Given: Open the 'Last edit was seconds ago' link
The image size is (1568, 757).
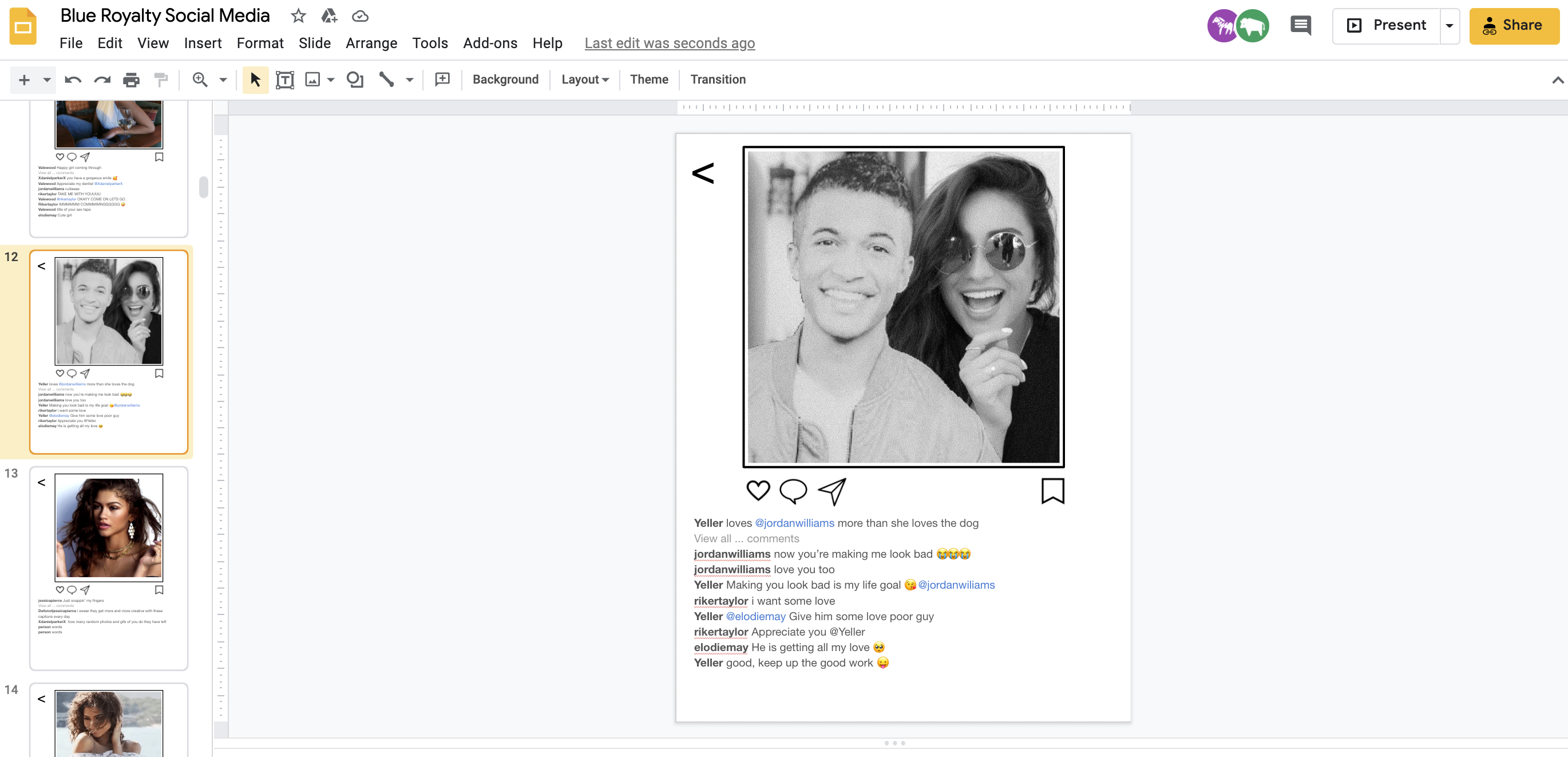Looking at the screenshot, I should (x=669, y=44).
